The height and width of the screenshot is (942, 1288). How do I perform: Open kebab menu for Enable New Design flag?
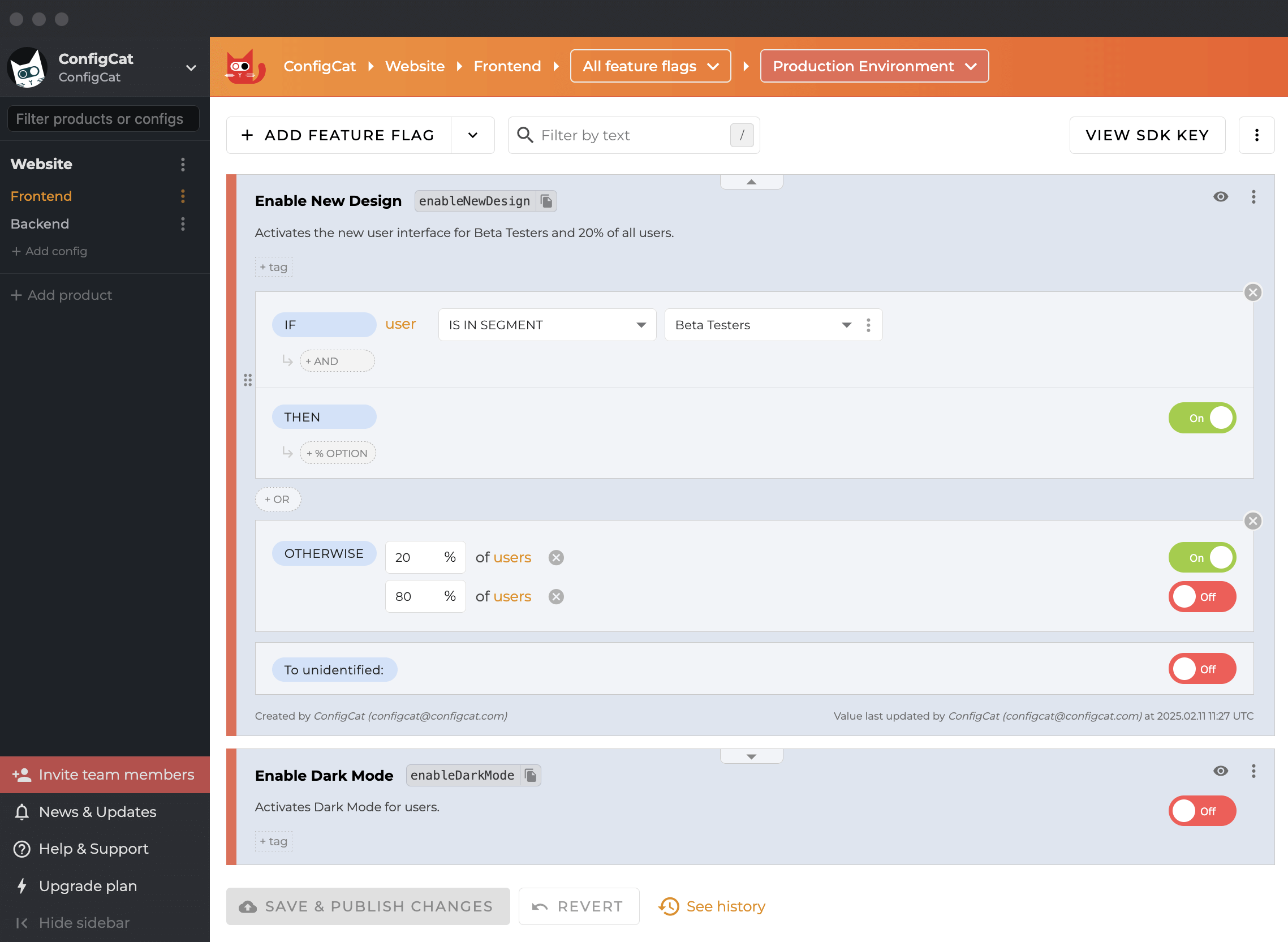click(1253, 197)
